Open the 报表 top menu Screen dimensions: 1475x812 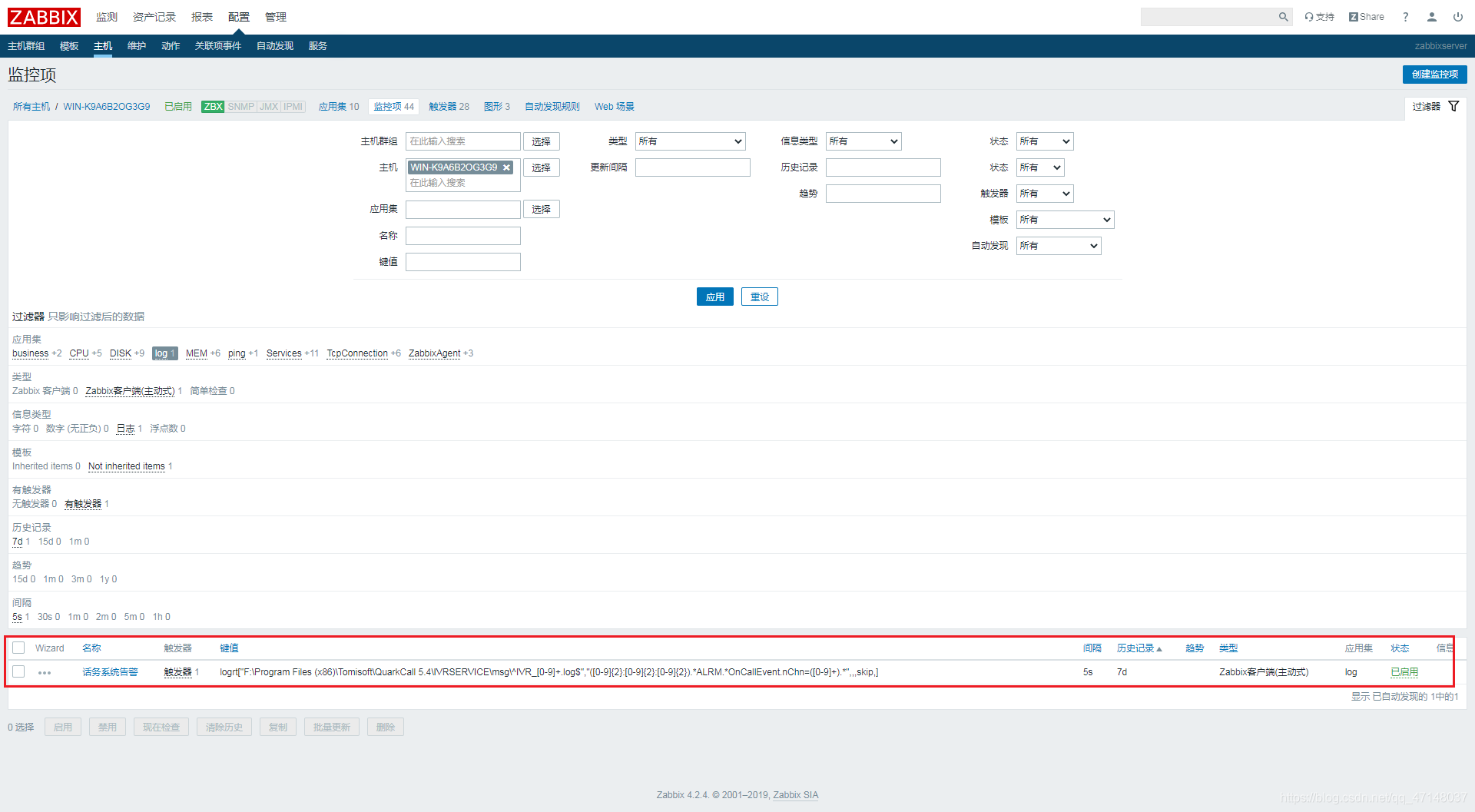click(202, 17)
